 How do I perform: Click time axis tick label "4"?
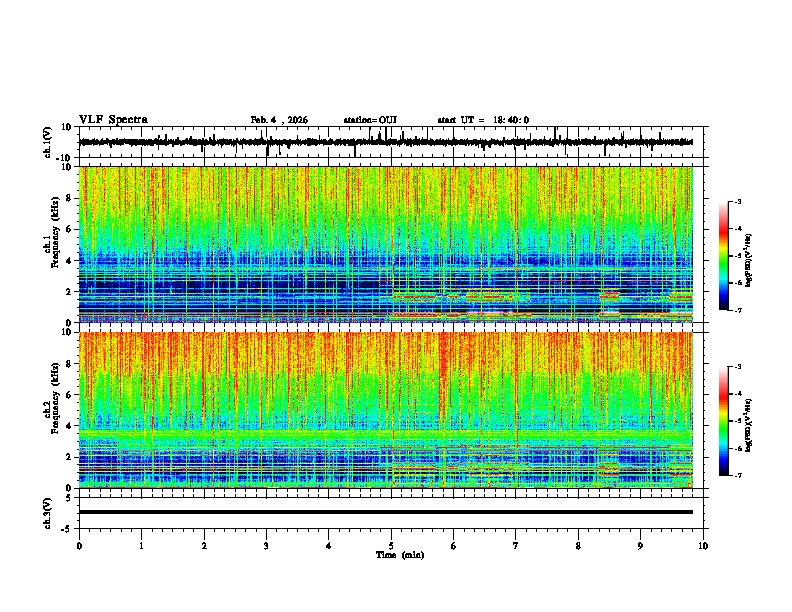tap(329, 546)
